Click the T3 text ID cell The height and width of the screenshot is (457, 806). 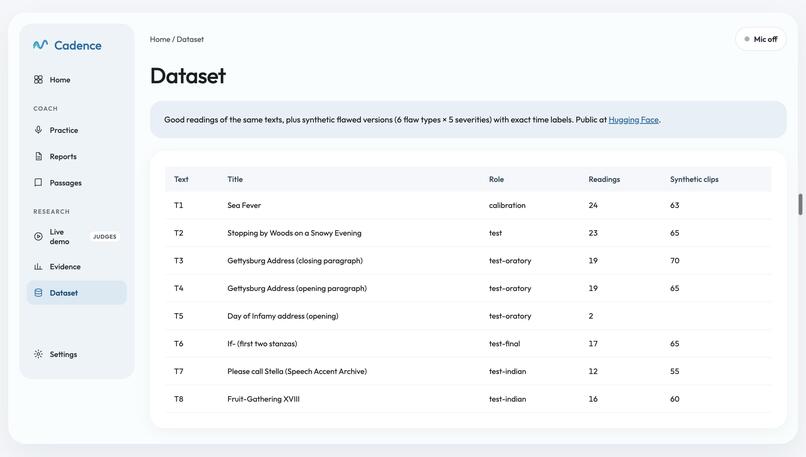click(178, 261)
